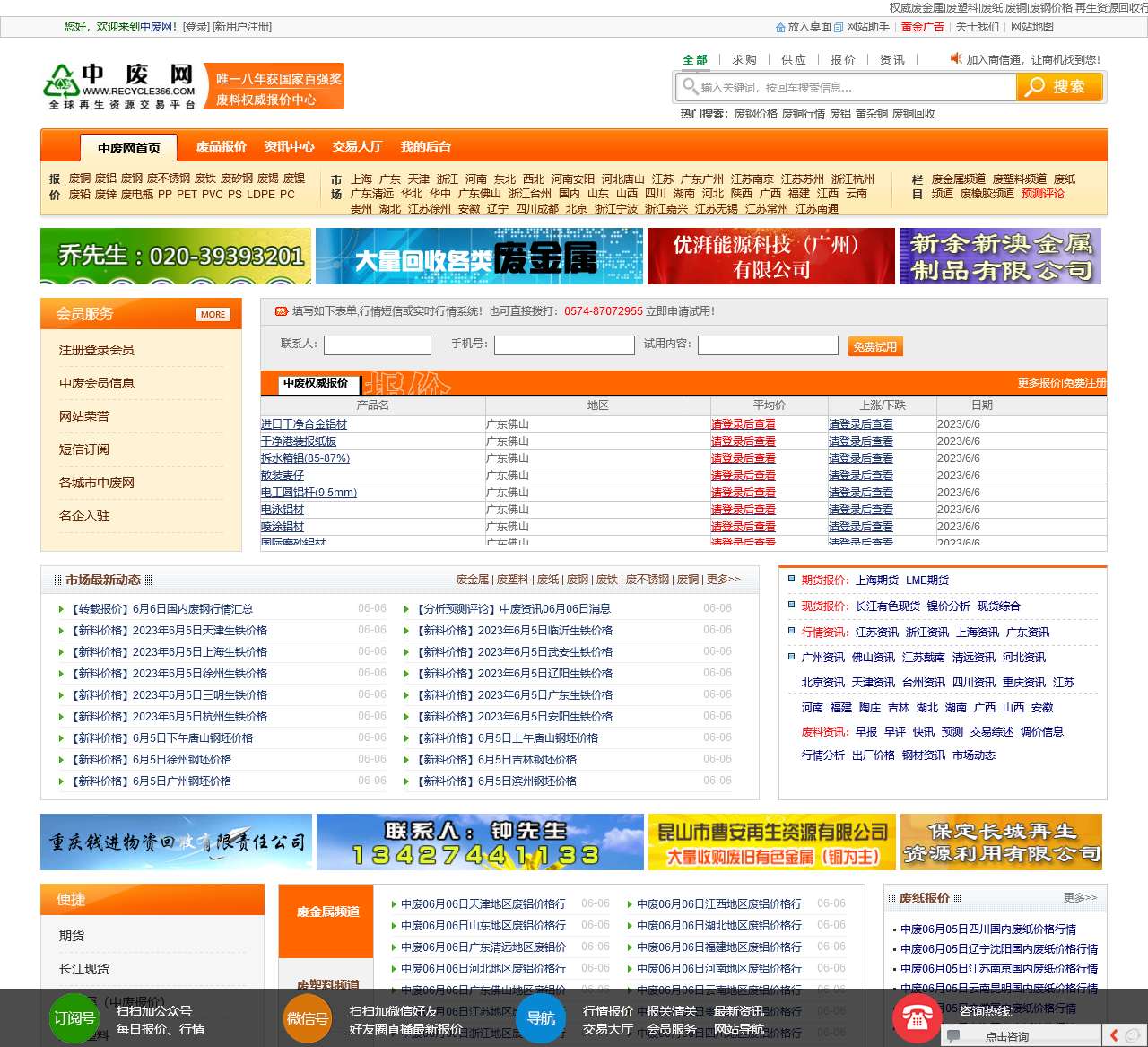Open 期货 in 便捷 sidebar
Image resolution: width=1148 pixels, height=1047 pixels.
tap(72, 936)
